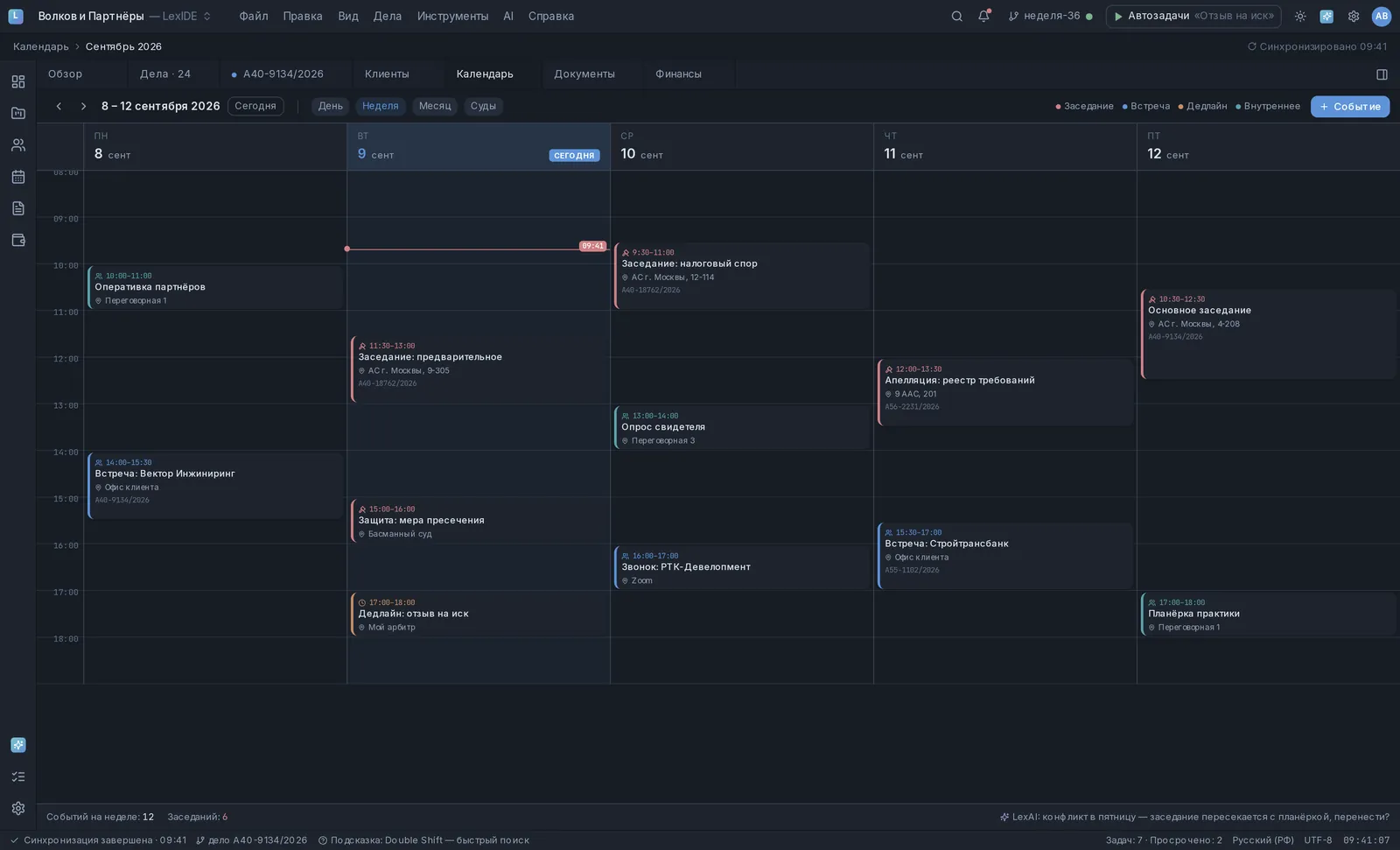Open AI assistant icon in top bar
This screenshot has width=1400, height=850.
point(1326,16)
